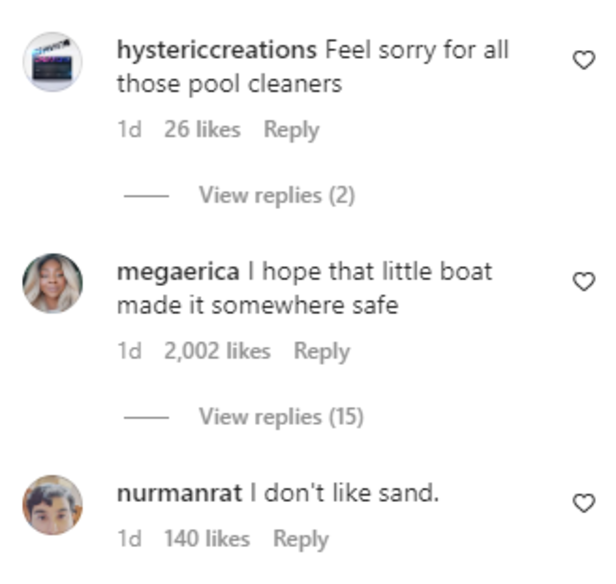Expand View replies (2) thread

tap(276, 195)
